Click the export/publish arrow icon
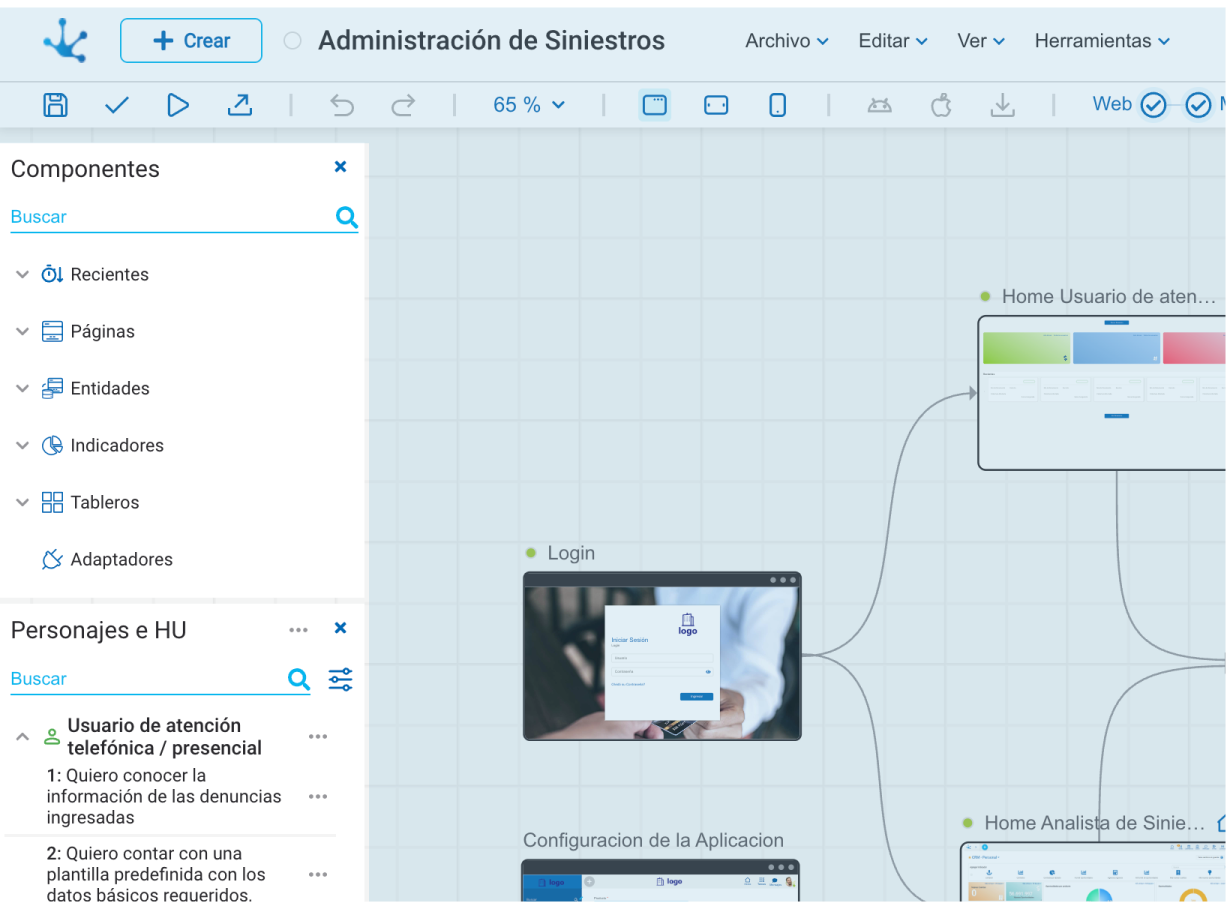This screenshot has height=902, width=1226. coord(240,105)
